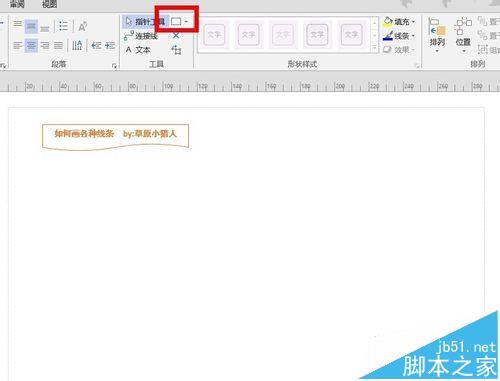The image size is (500, 381).
Task: Click the increase indent icon
Action: pos(110,45)
